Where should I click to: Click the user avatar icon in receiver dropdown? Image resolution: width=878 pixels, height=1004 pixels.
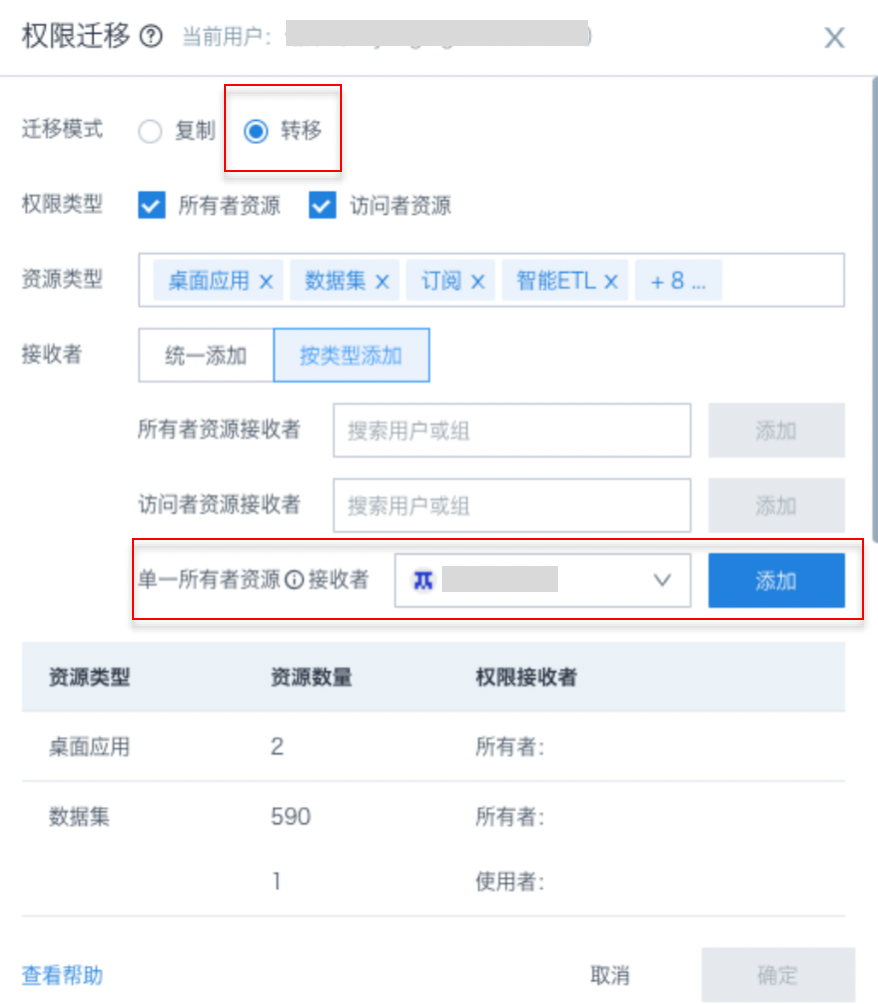tap(423, 580)
